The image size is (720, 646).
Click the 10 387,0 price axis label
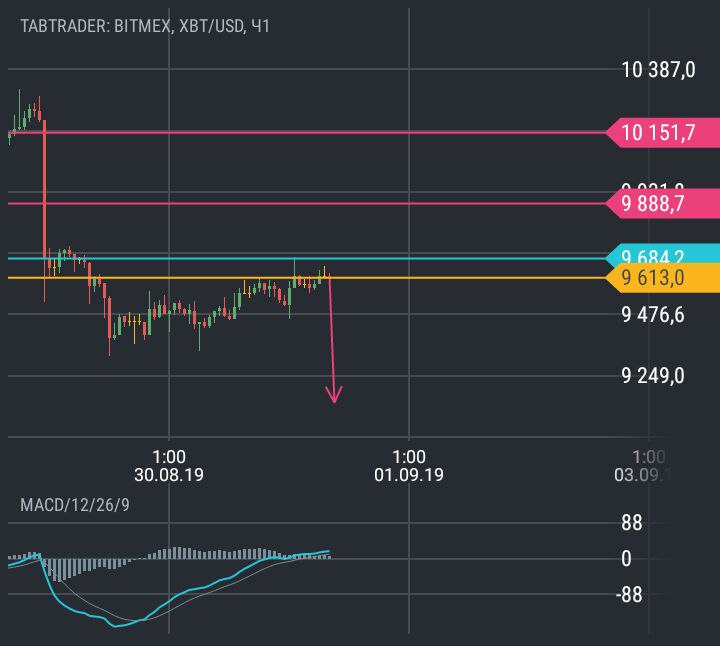658,70
